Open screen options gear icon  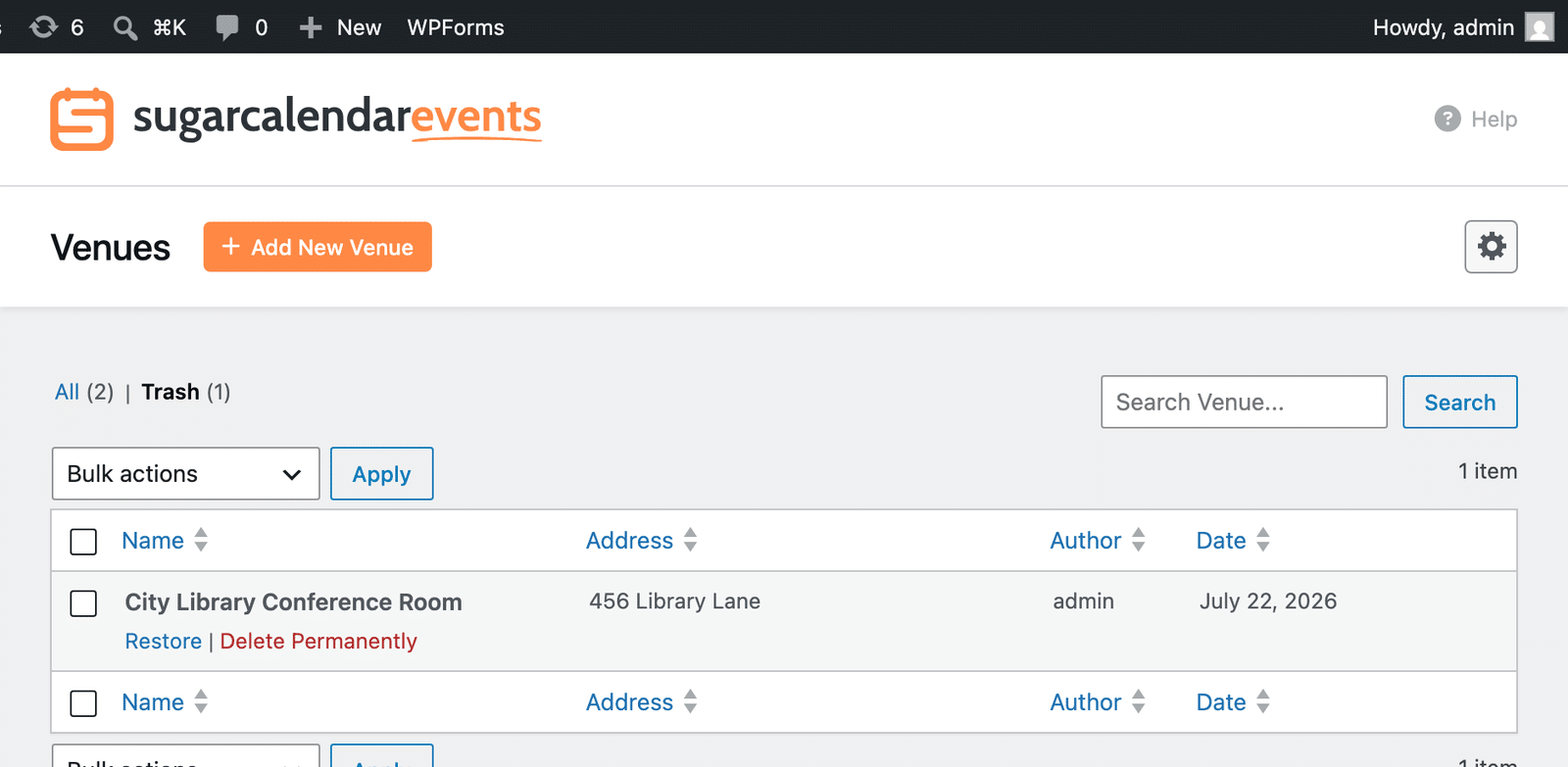tap(1491, 247)
